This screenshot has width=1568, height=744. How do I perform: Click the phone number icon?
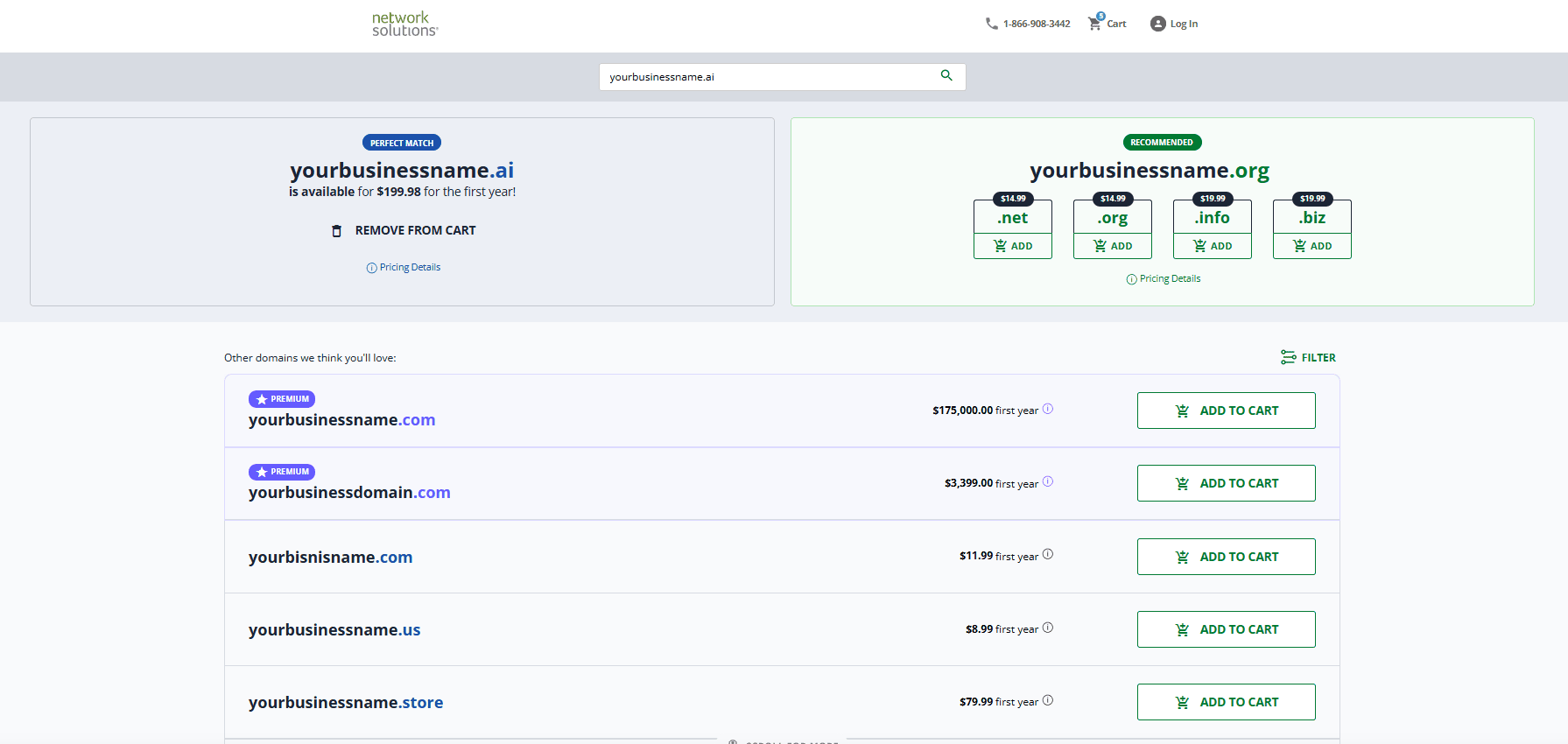click(991, 24)
